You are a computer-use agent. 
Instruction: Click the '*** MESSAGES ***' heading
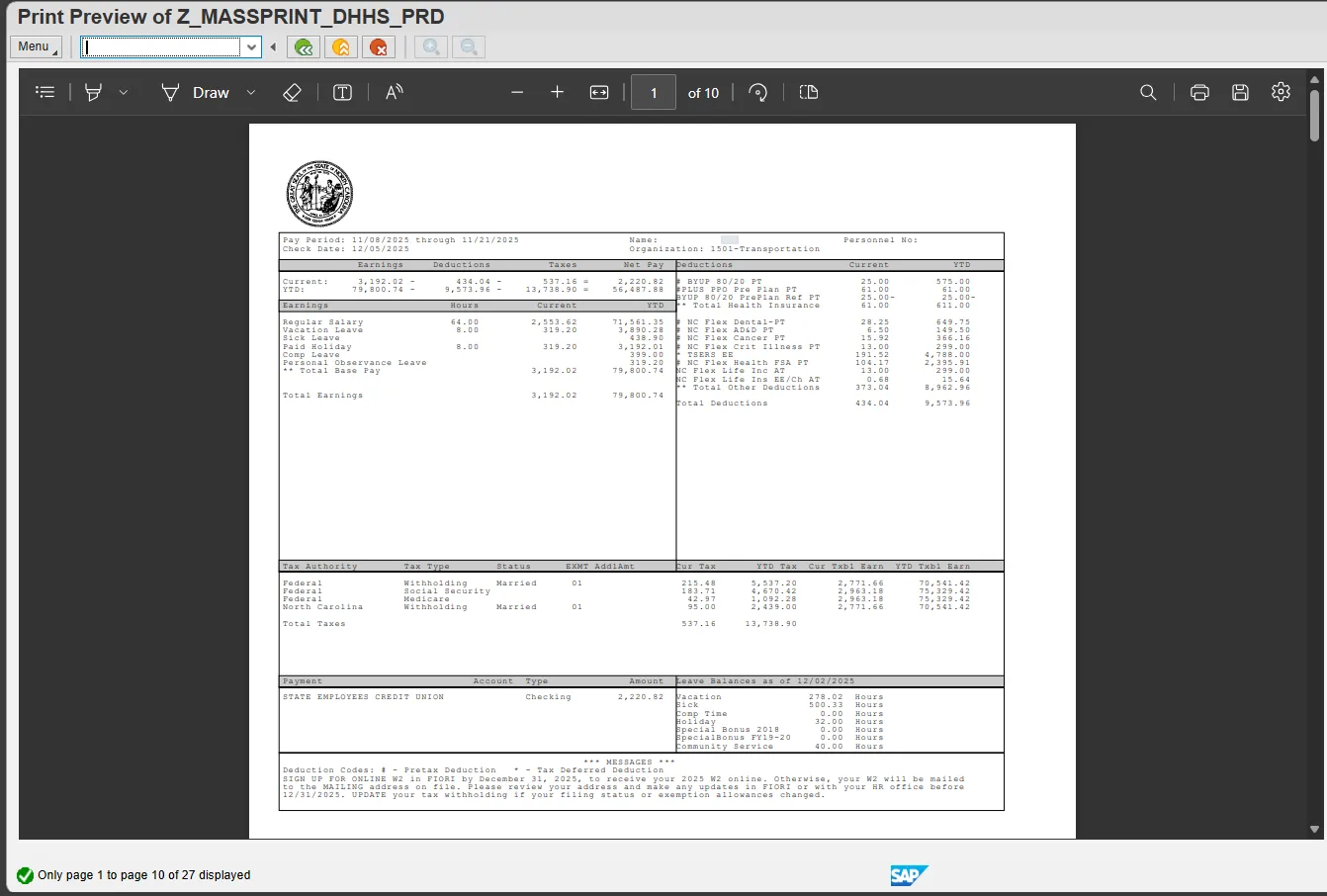point(629,762)
